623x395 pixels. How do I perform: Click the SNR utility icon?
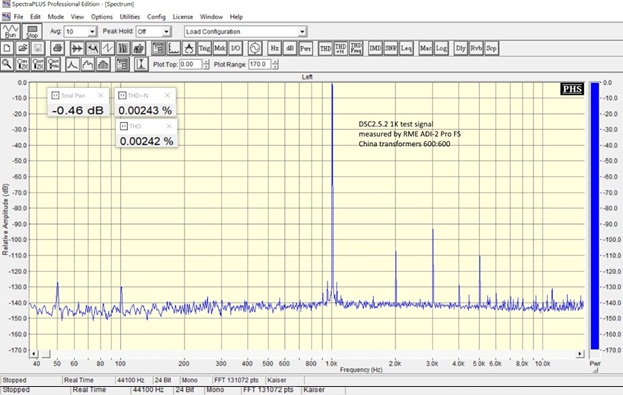pyautogui.click(x=391, y=48)
